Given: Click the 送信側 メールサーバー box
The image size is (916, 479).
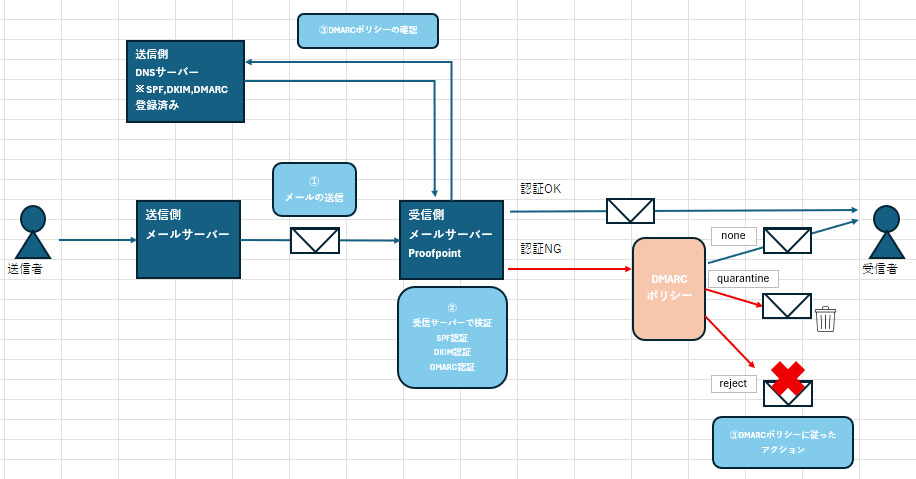Looking at the screenshot, I should (x=188, y=239).
